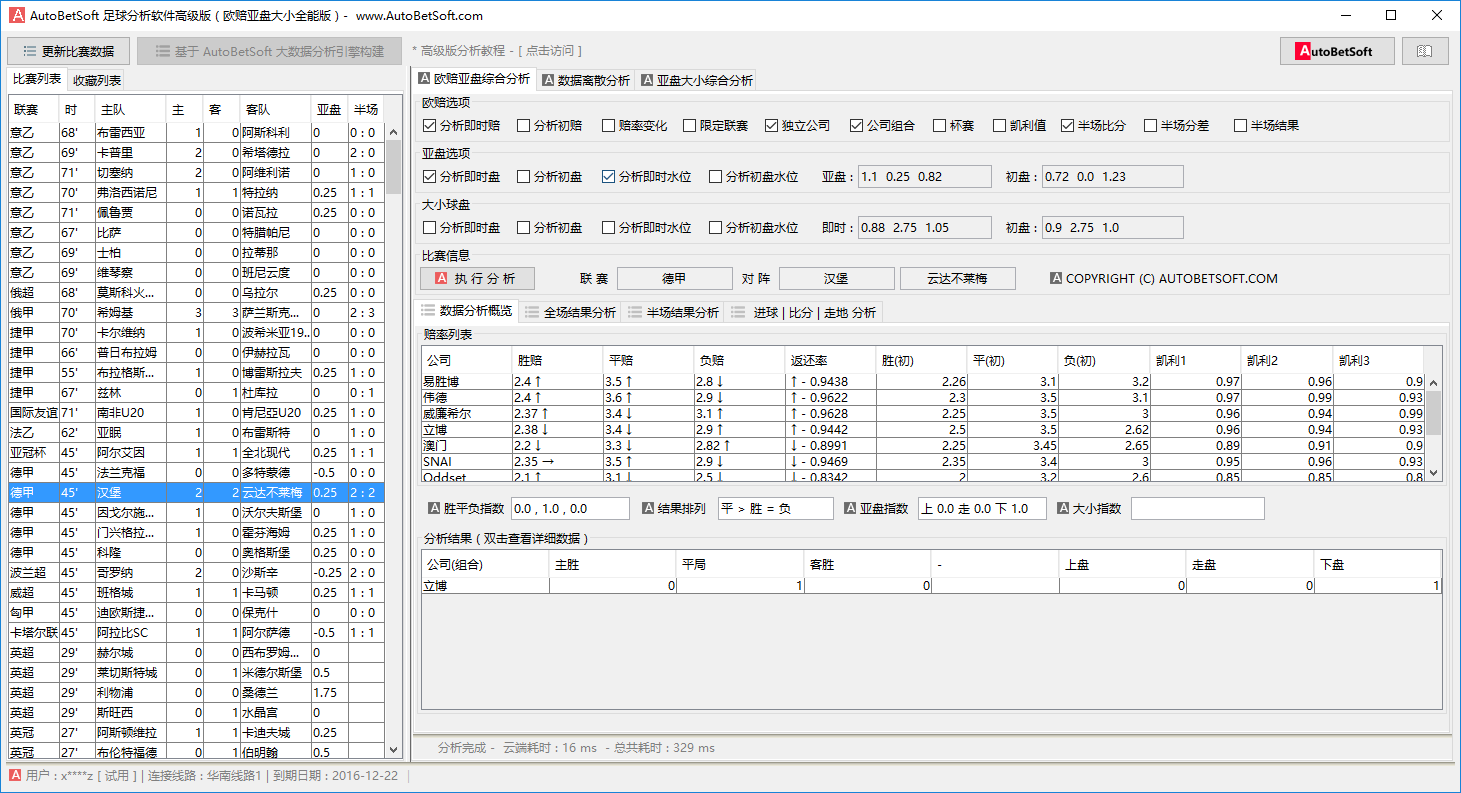The width and height of the screenshot is (1461, 793).
Task: Select the 数据分析概览 sub-tab
Action: (x=467, y=311)
